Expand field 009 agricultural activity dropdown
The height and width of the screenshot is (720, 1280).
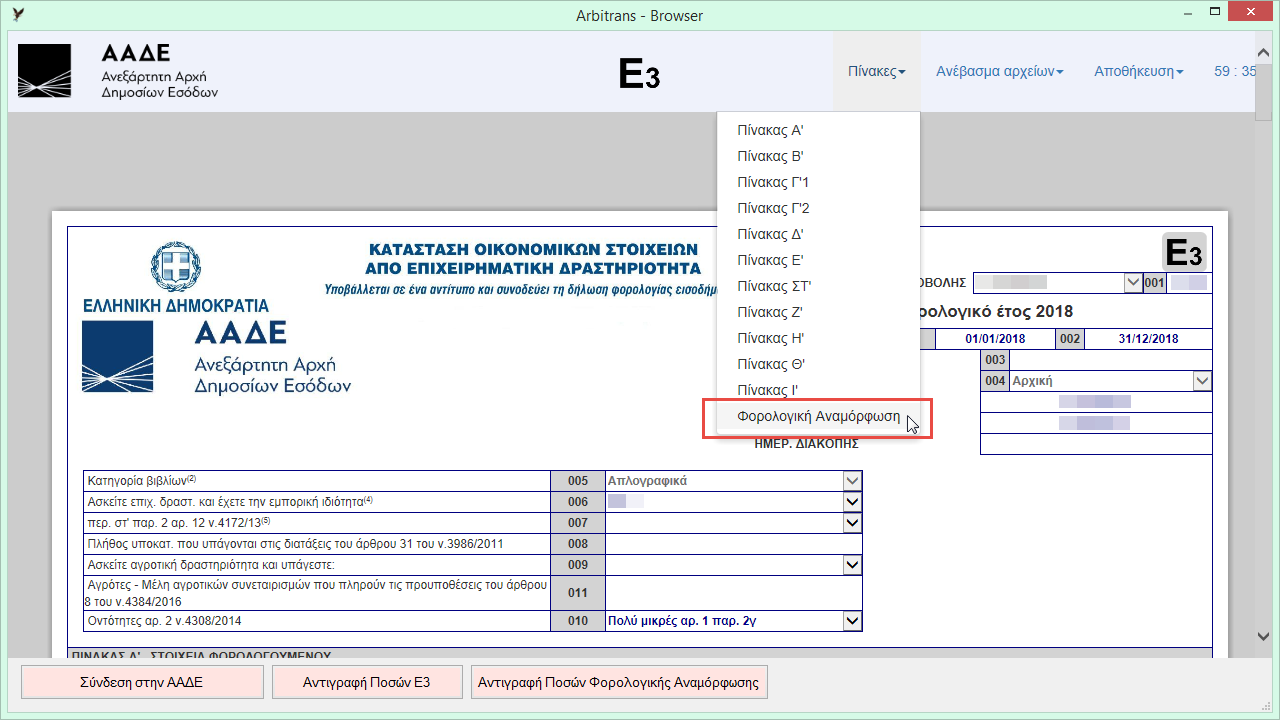tap(852, 564)
